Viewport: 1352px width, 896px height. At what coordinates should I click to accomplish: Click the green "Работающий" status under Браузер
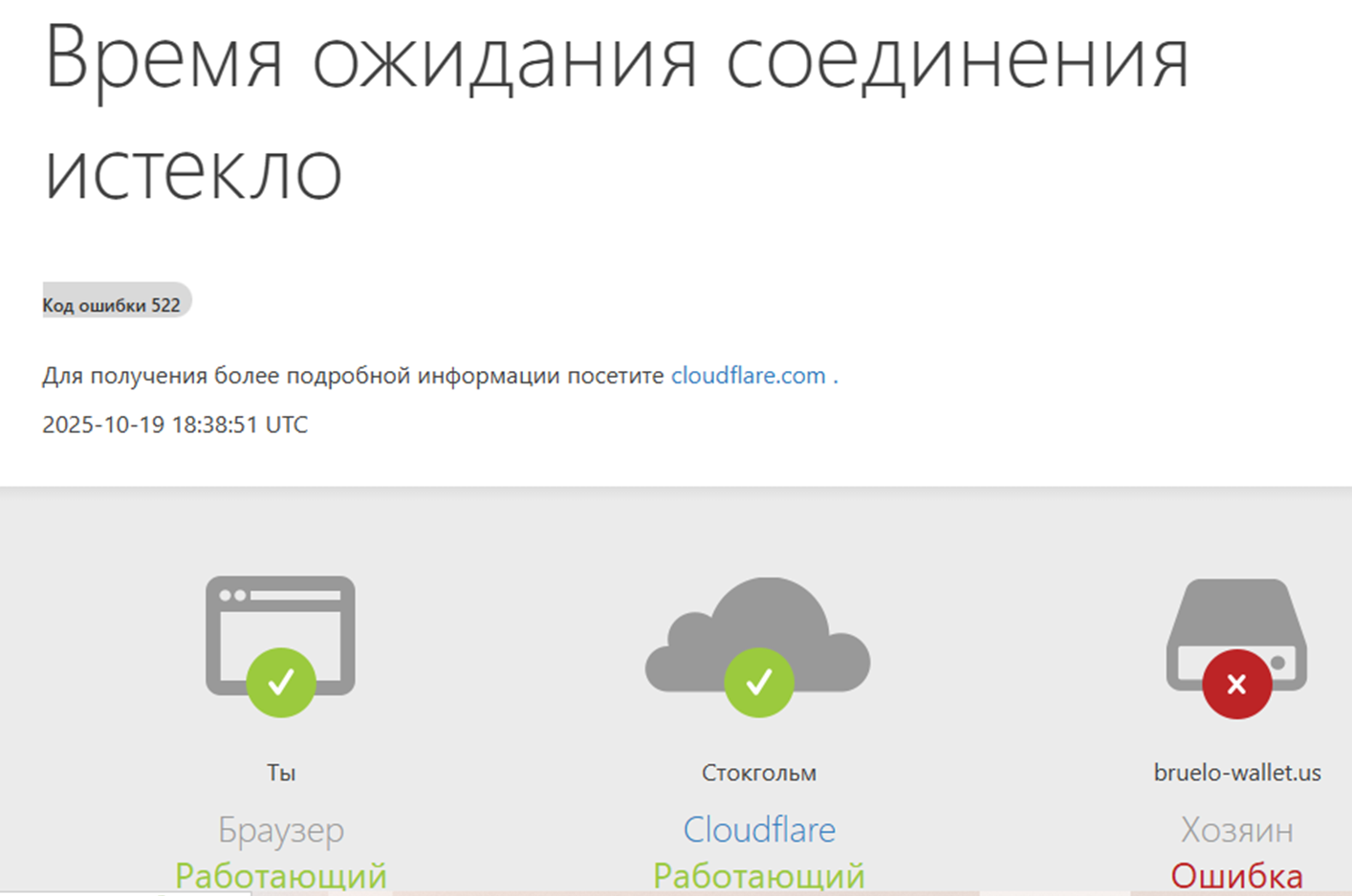point(281,877)
